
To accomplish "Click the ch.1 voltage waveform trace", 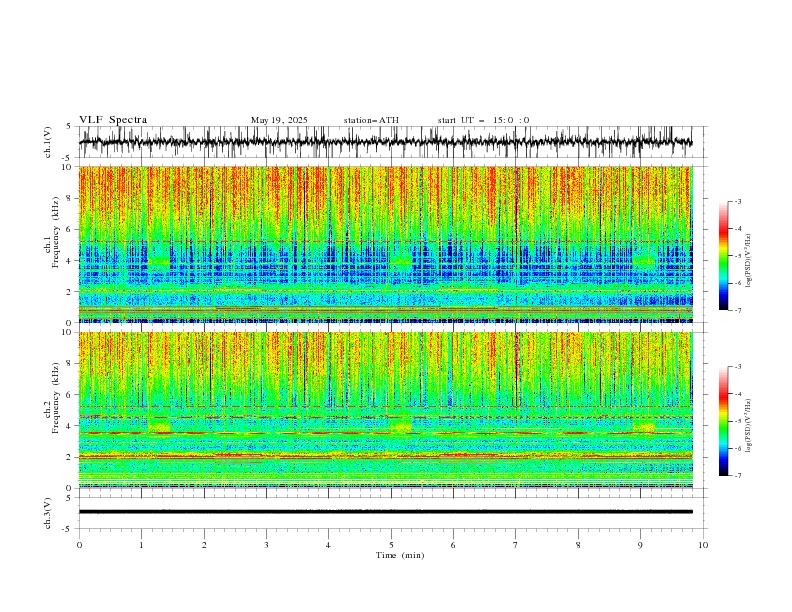I will pyautogui.click(x=385, y=142).
